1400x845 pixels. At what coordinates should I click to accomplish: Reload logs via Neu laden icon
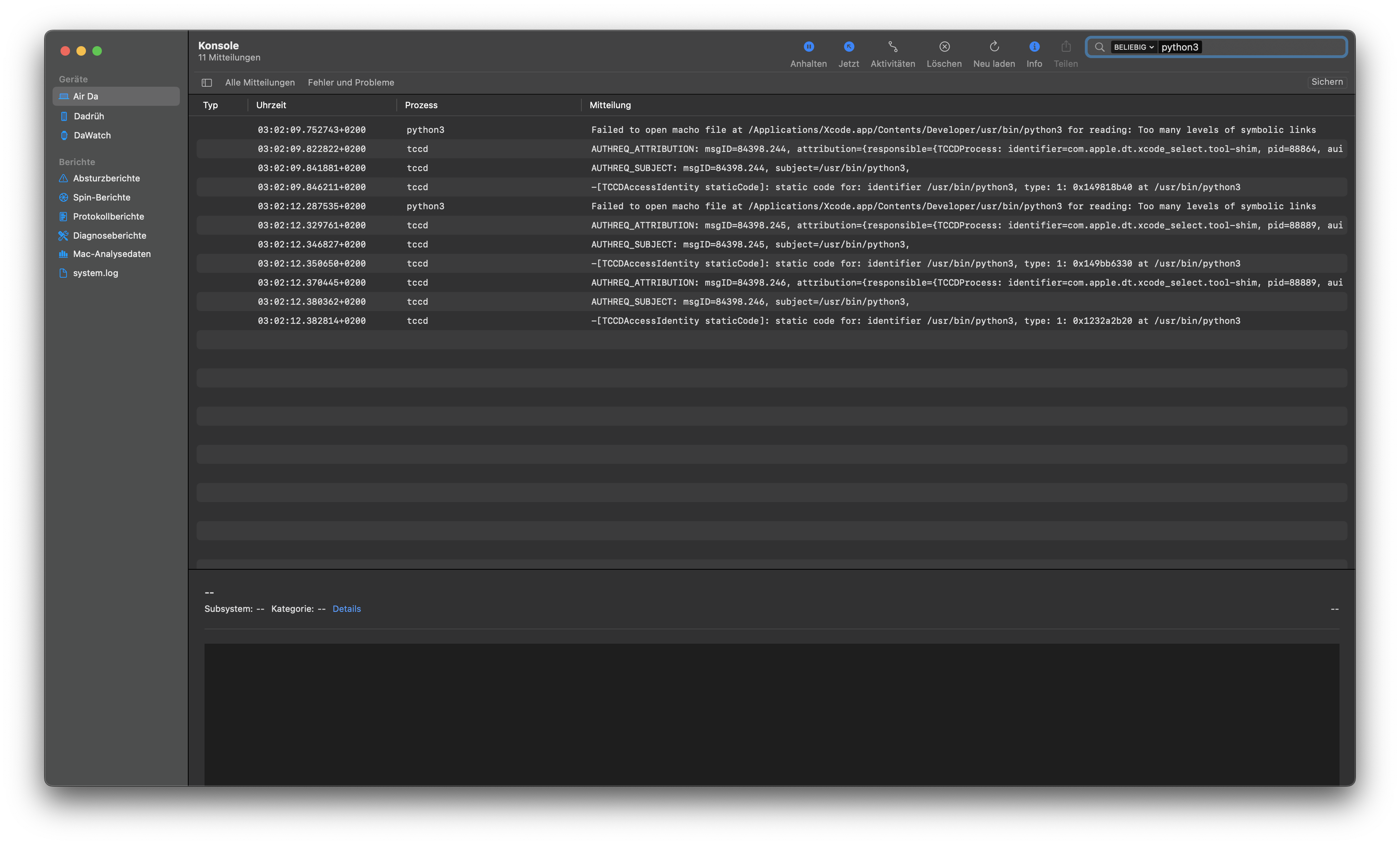(x=994, y=47)
